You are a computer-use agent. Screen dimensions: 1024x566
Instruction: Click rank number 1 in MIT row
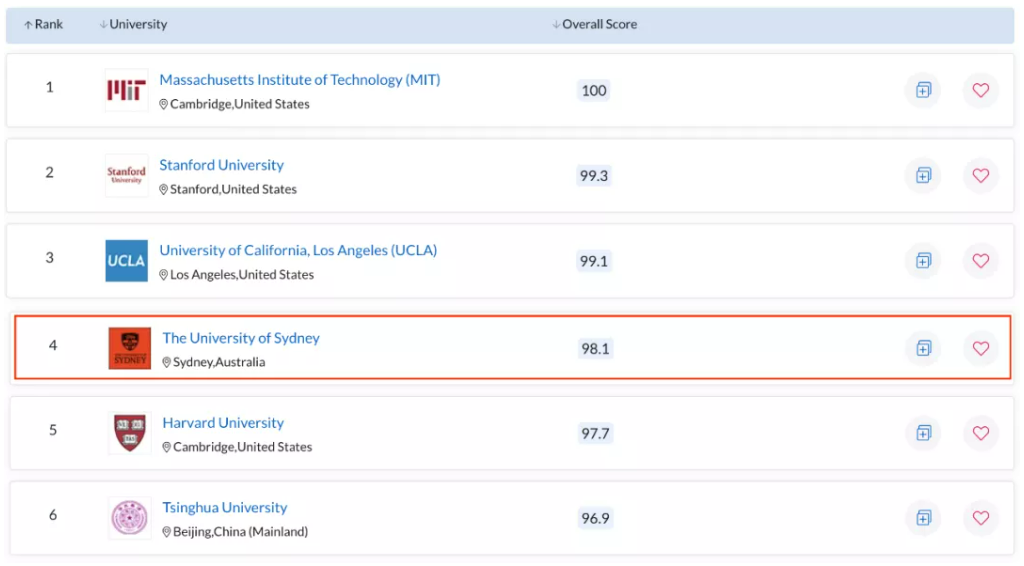[50, 87]
